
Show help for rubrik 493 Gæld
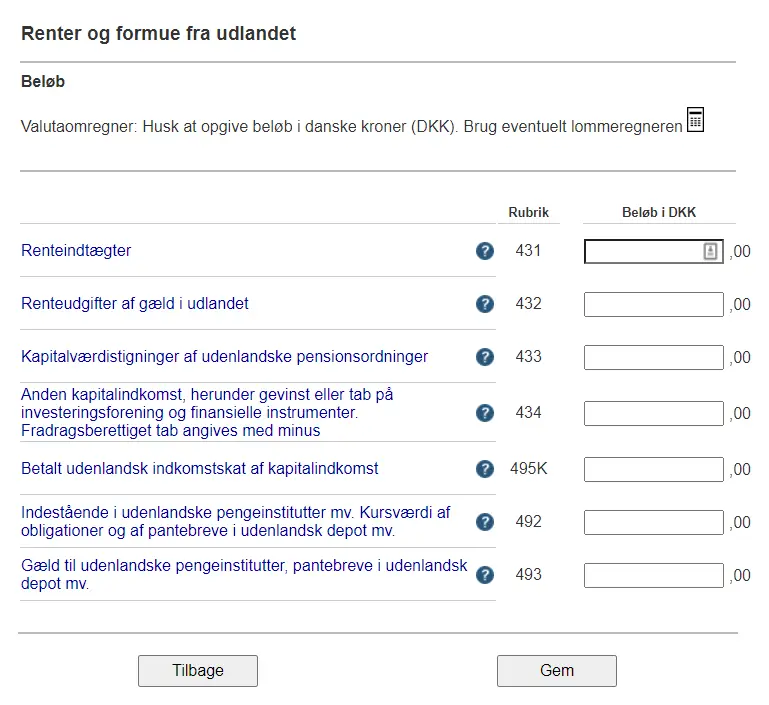coord(485,575)
